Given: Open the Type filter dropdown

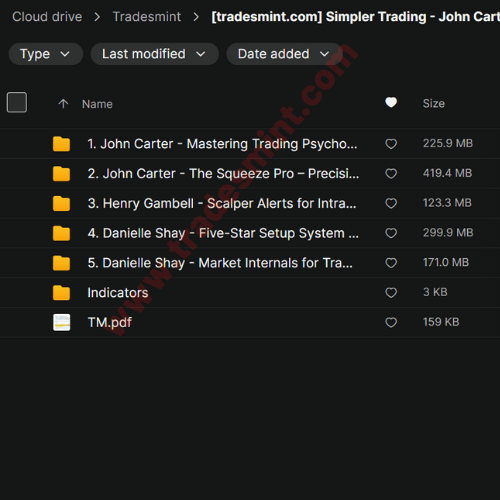Looking at the screenshot, I should coord(46,54).
